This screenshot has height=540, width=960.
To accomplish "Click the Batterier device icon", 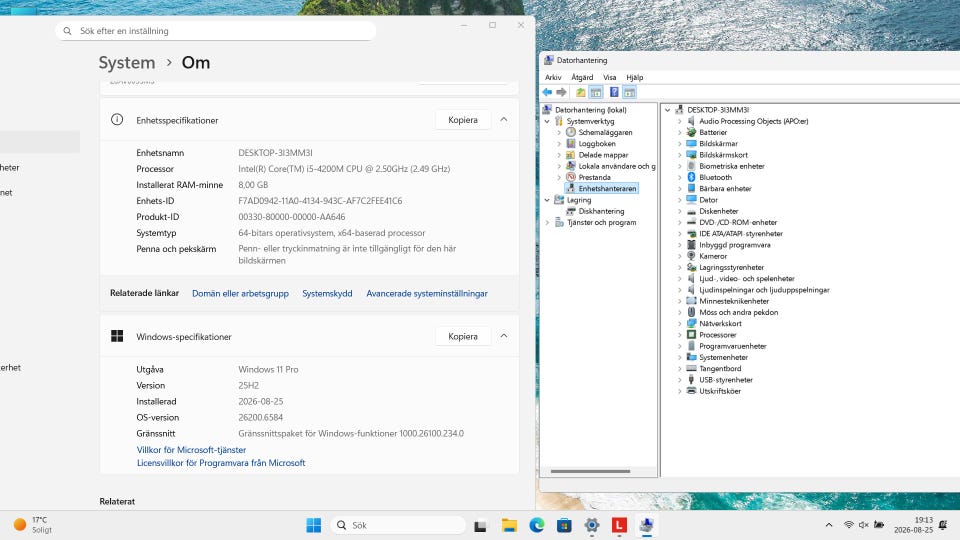I will [691, 132].
